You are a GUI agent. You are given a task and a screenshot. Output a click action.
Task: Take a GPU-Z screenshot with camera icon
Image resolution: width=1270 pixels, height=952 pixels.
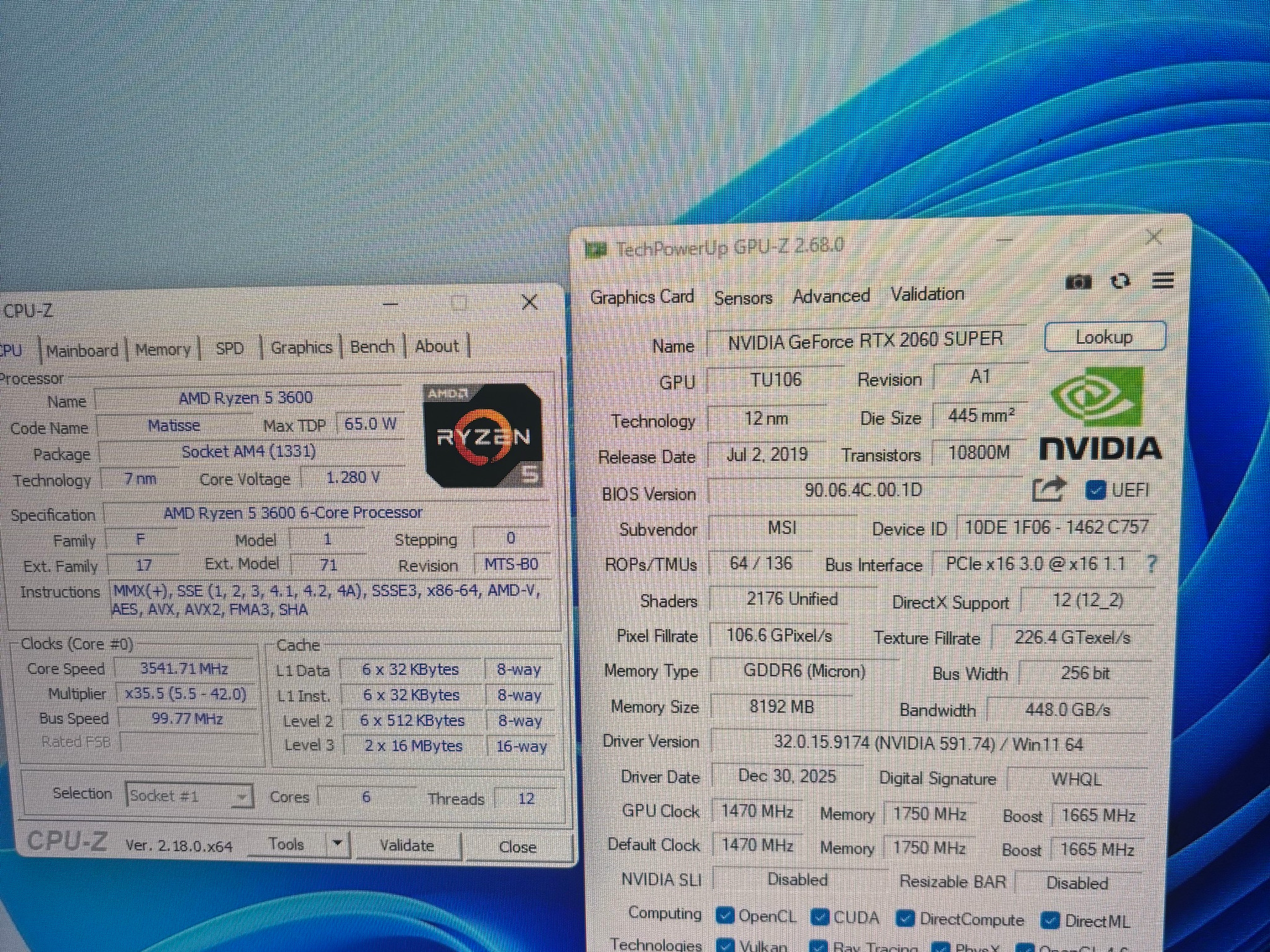point(1078,283)
